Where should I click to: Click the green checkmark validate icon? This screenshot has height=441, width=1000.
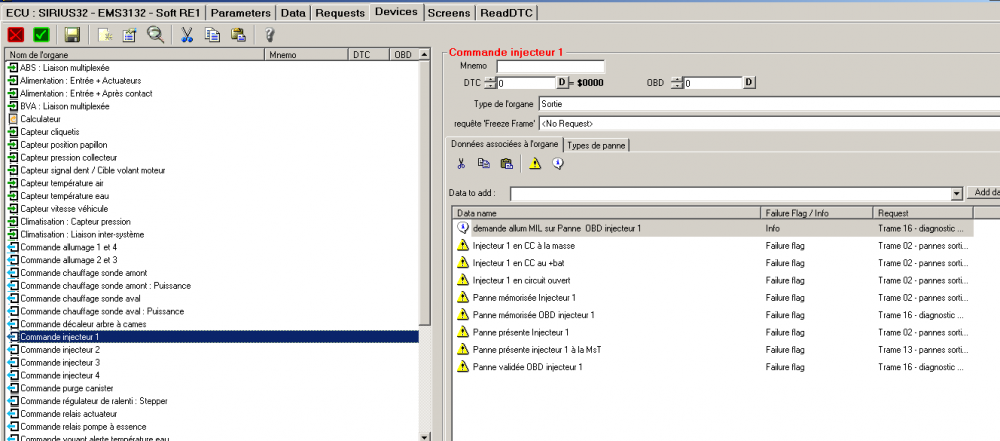pyautogui.click(x=41, y=34)
